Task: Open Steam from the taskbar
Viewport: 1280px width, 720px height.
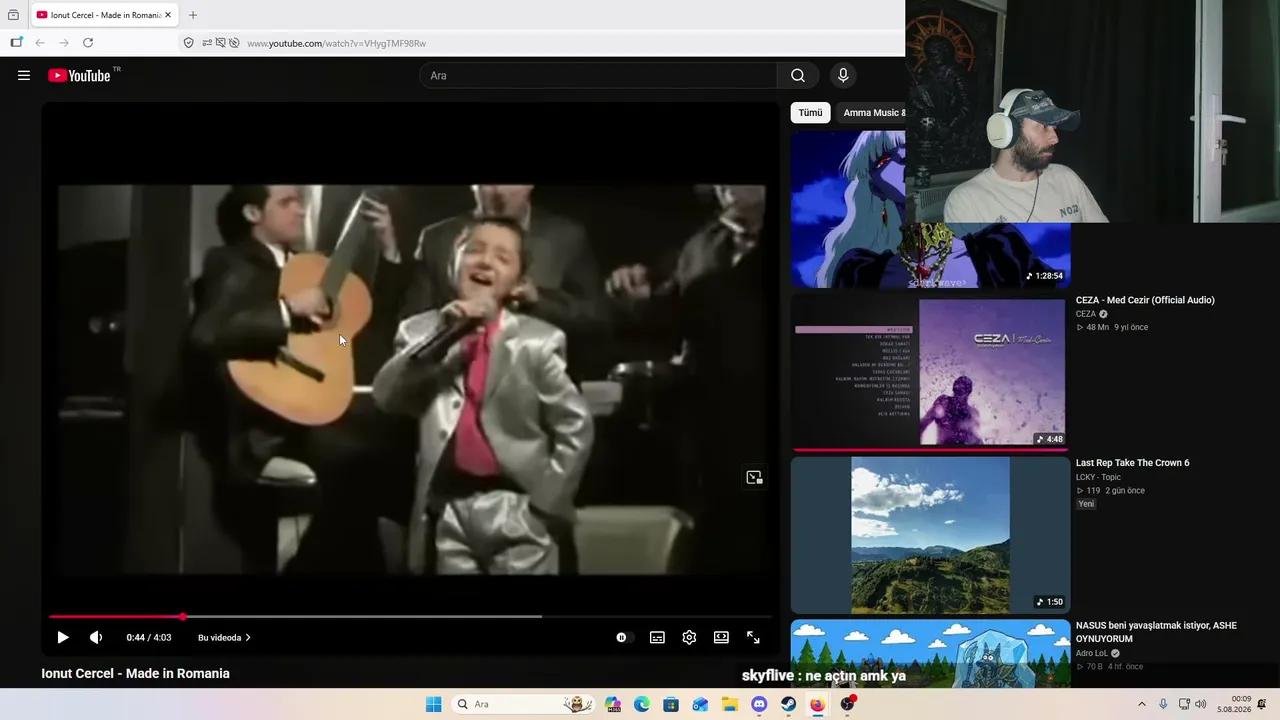Action: [x=788, y=704]
